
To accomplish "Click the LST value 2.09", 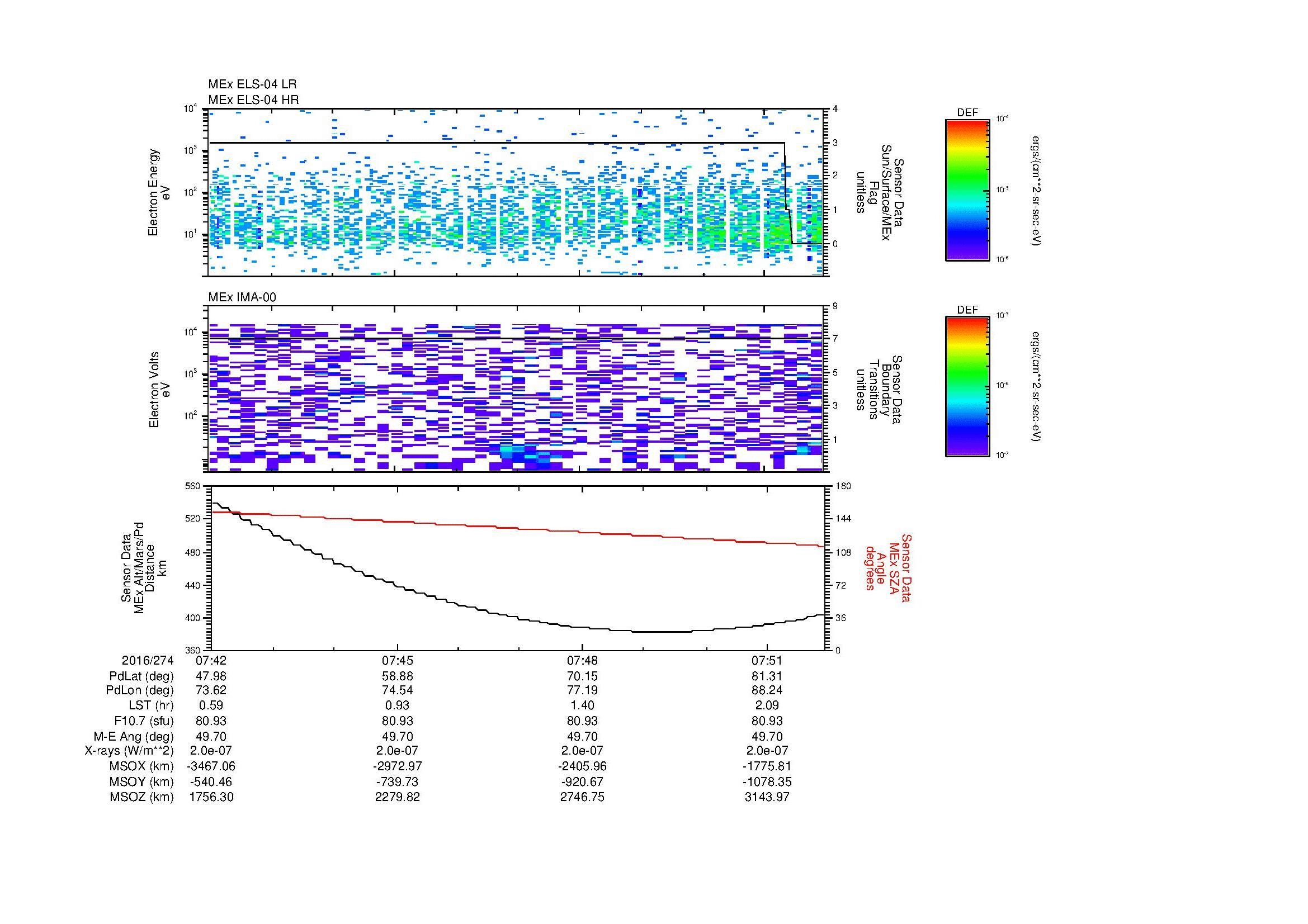I will point(767,705).
